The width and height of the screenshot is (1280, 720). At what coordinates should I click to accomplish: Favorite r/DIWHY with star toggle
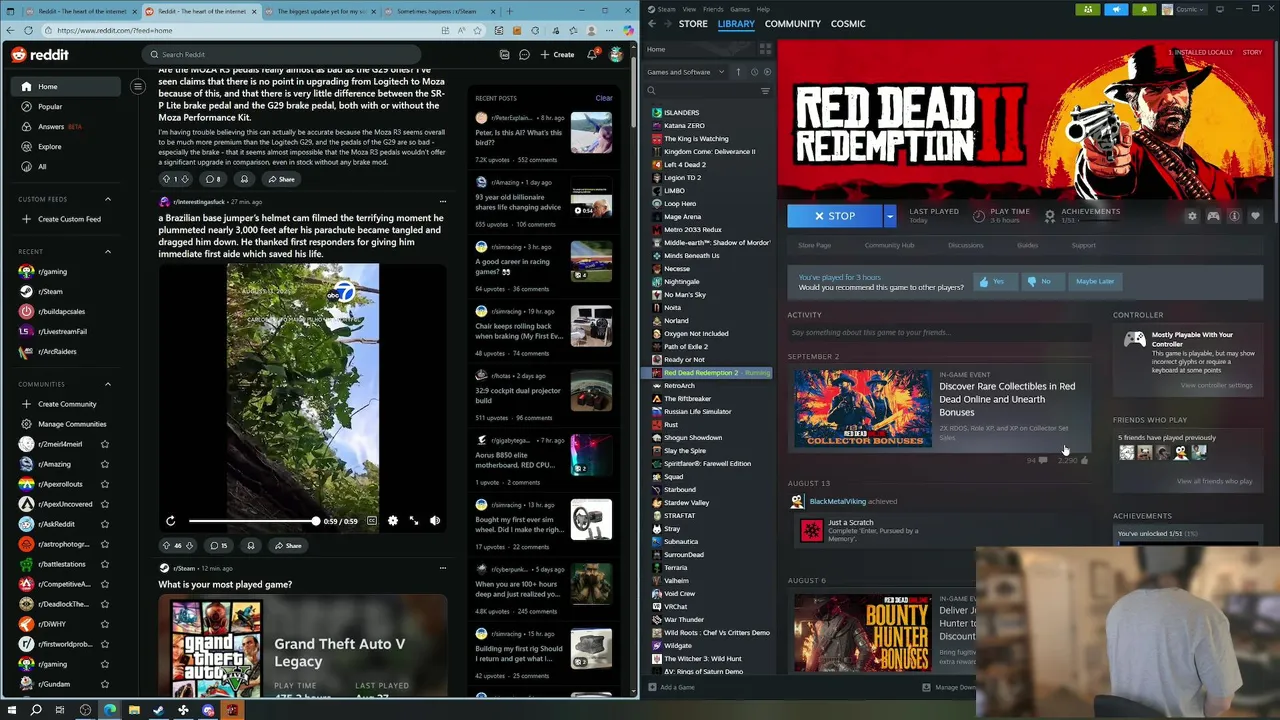tap(105, 624)
